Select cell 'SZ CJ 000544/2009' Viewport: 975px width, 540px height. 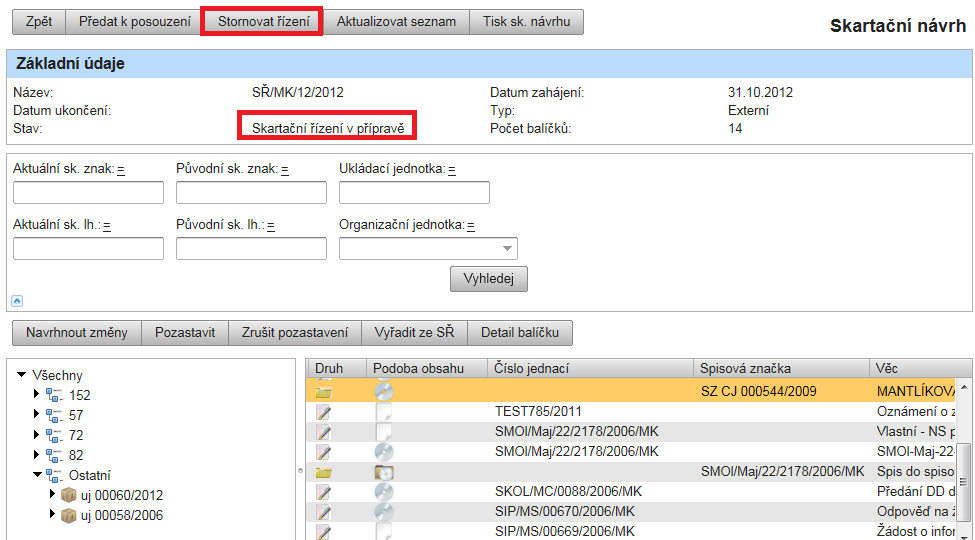tap(759, 392)
